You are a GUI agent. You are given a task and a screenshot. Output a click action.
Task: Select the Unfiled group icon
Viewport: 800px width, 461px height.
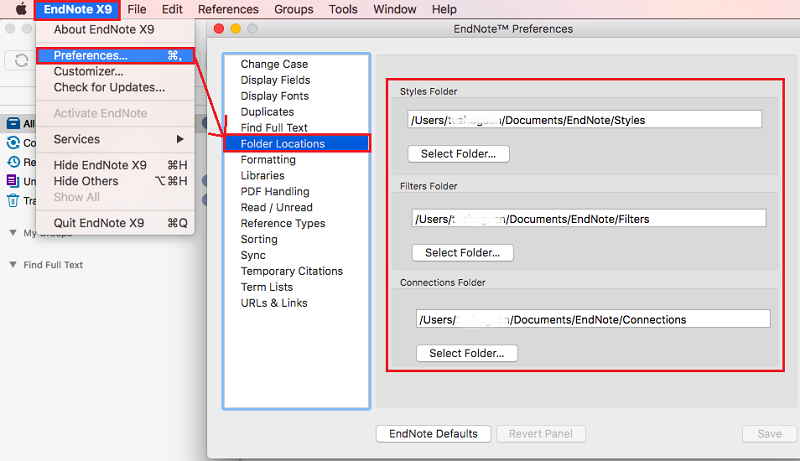pyautogui.click(x=13, y=181)
